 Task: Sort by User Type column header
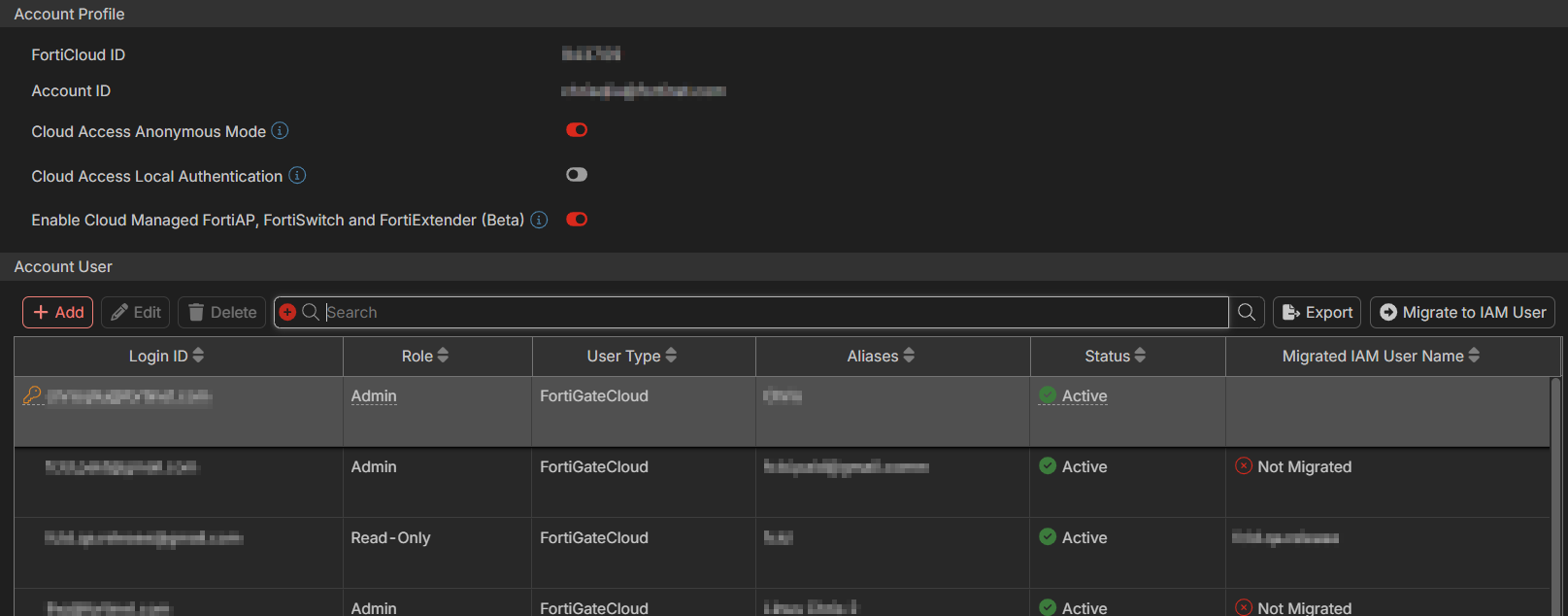click(x=631, y=356)
